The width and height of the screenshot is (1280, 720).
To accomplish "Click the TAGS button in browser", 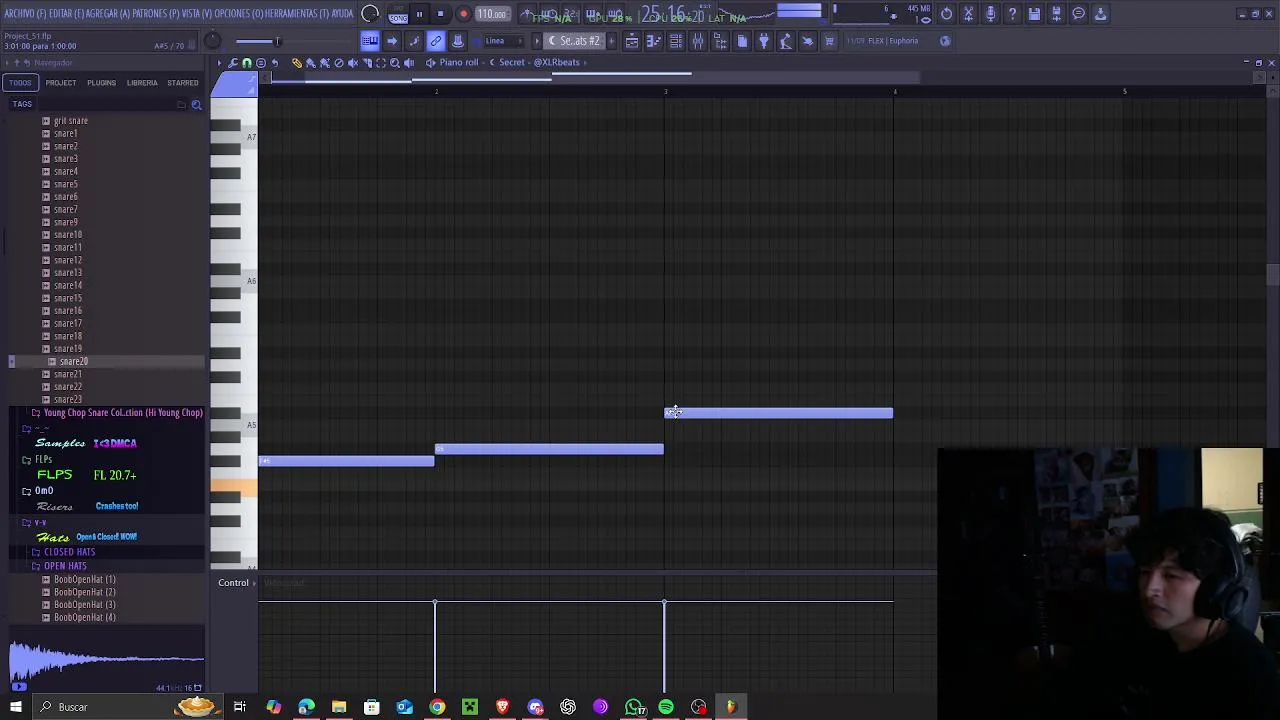I will [22, 104].
